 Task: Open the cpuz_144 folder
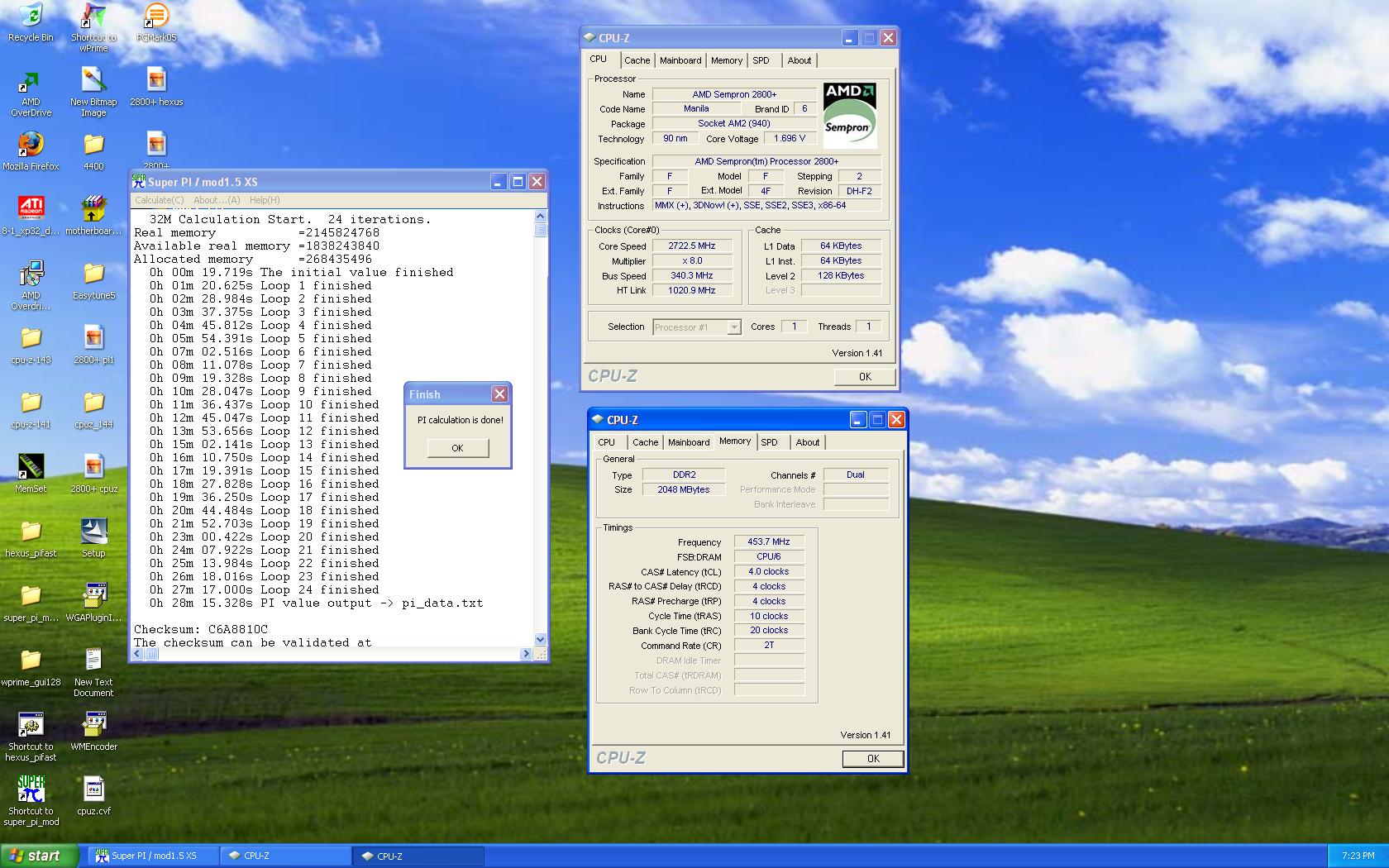pyautogui.click(x=93, y=409)
